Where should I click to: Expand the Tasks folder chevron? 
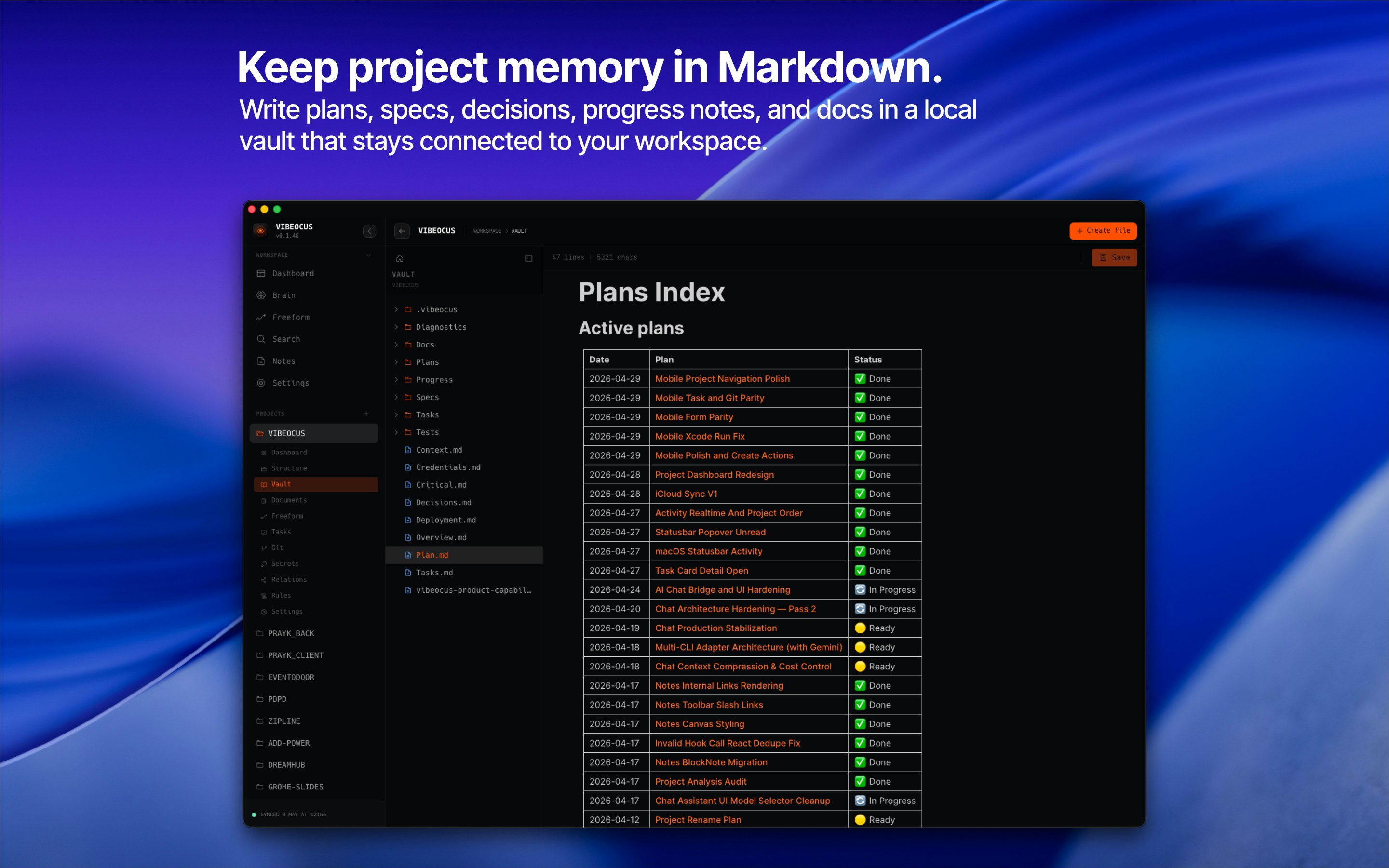click(396, 414)
